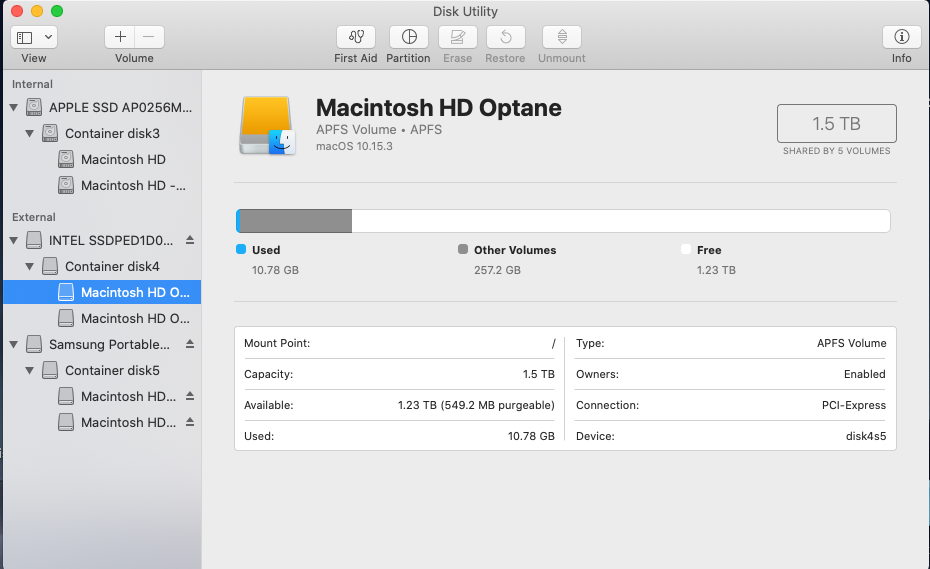
Task: Click the Type 'APFS Volume' value
Action: pos(851,343)
